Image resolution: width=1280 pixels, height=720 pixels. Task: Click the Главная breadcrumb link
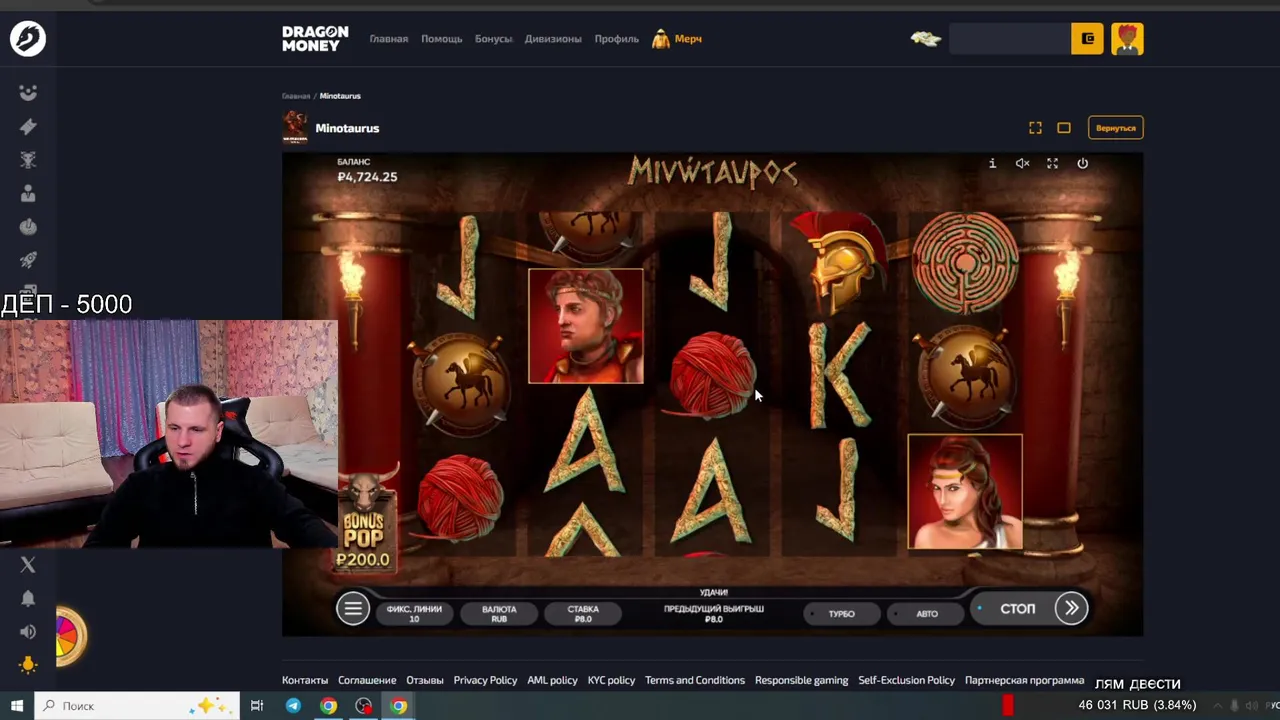pyautogui.click(x=295, y=96)
